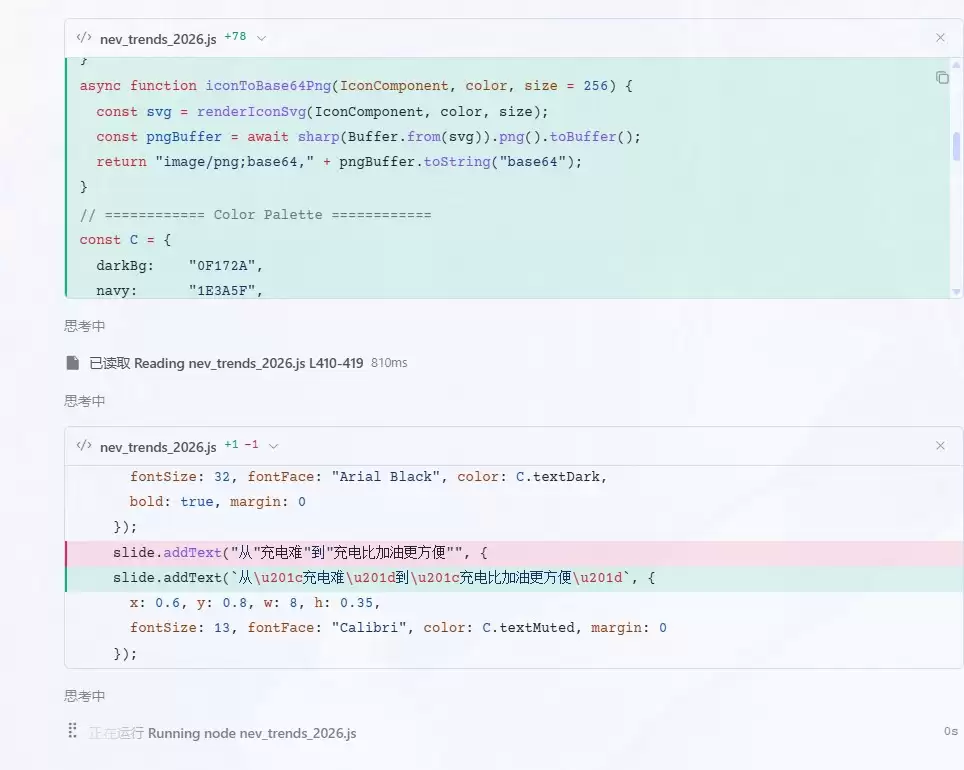The image size is (964, 770).
Task: Click the line fontSize: 13, fontFace: "Calibri"
Action: tap(398, 628)
